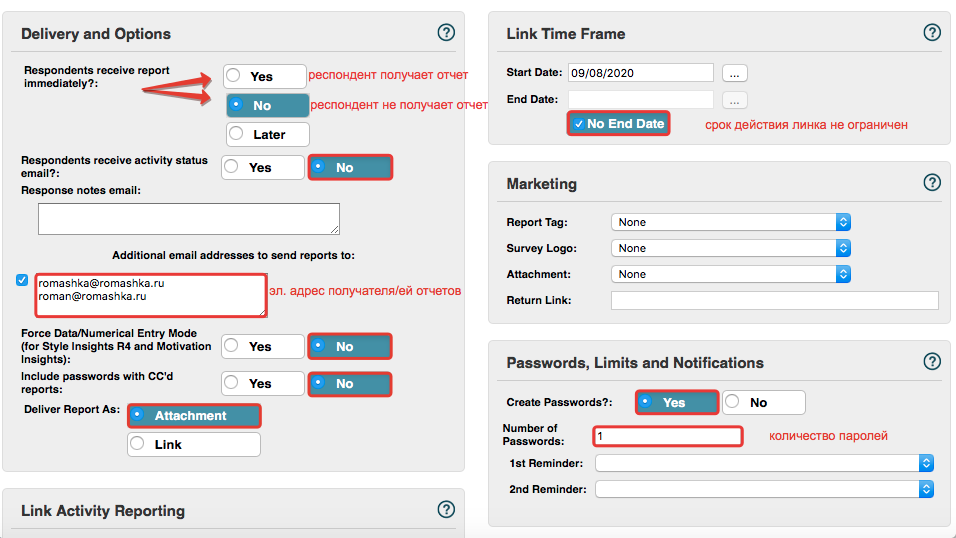956x538 pixels.
Task: Open the End Date calendar picker button
Action: pyautogui.click(x=734, y=100)
